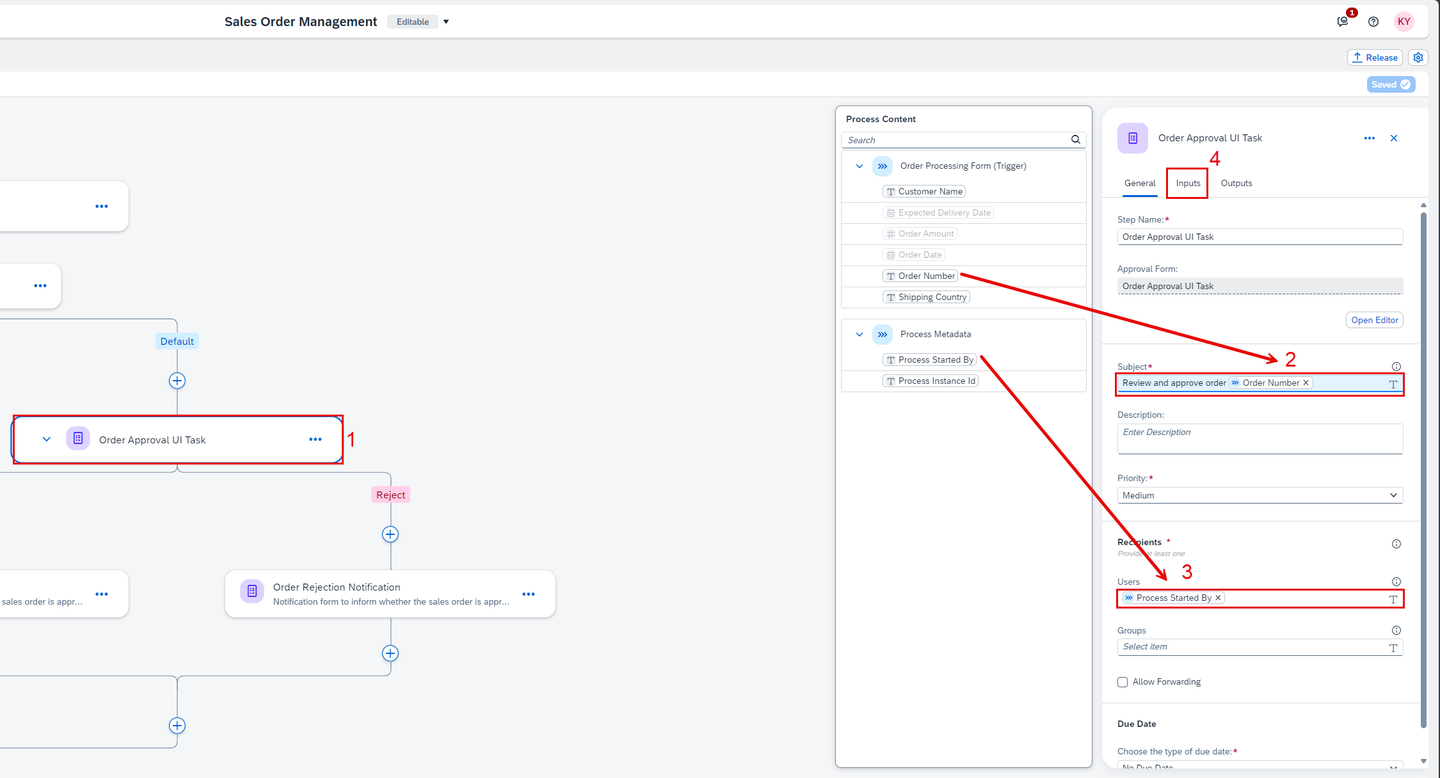Click the Open Editor button
1440x778 pixels.
[1374, 320]
